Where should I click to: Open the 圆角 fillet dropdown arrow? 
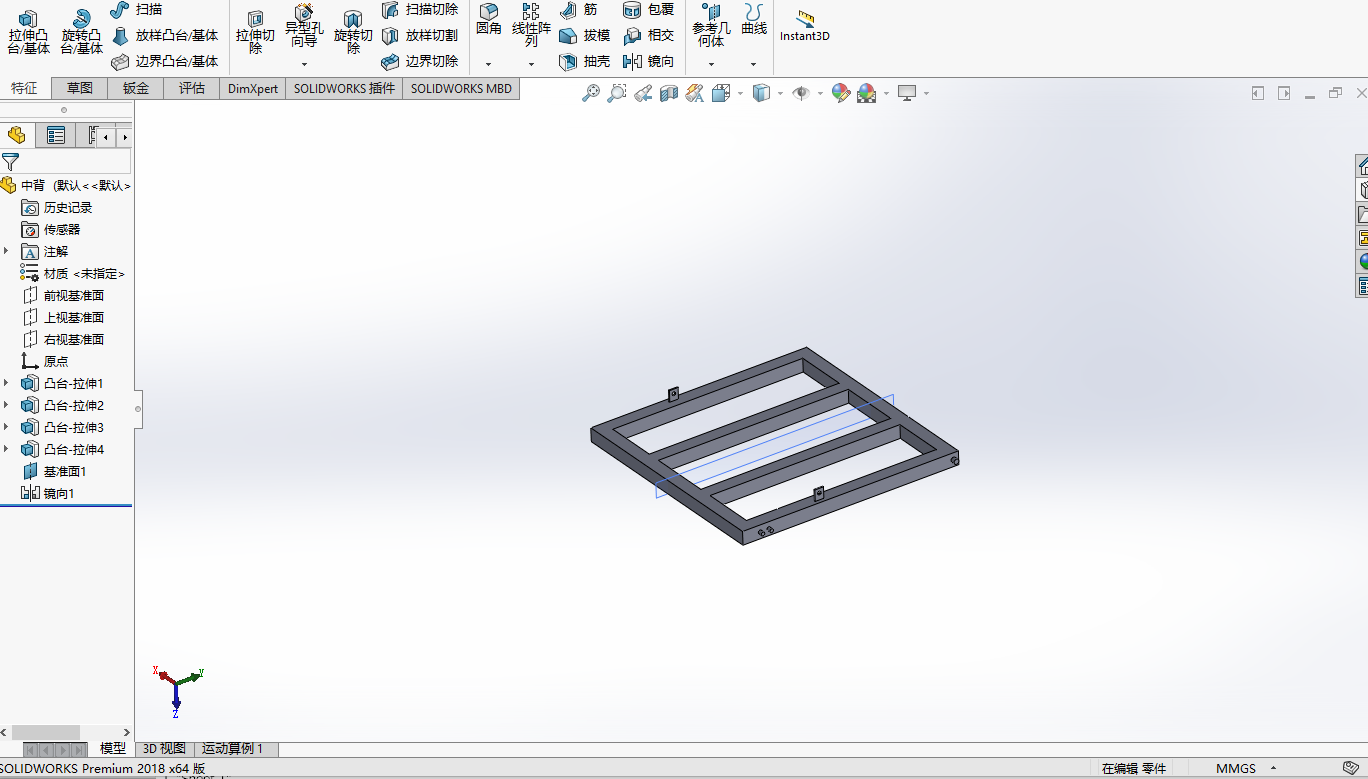click(x=489, y=64)
